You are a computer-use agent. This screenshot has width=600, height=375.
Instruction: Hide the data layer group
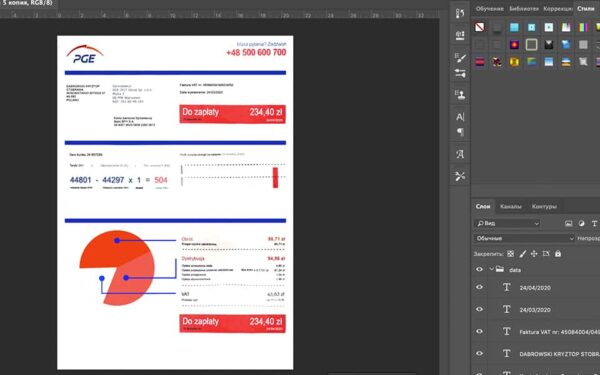click(x=479, y=269)
